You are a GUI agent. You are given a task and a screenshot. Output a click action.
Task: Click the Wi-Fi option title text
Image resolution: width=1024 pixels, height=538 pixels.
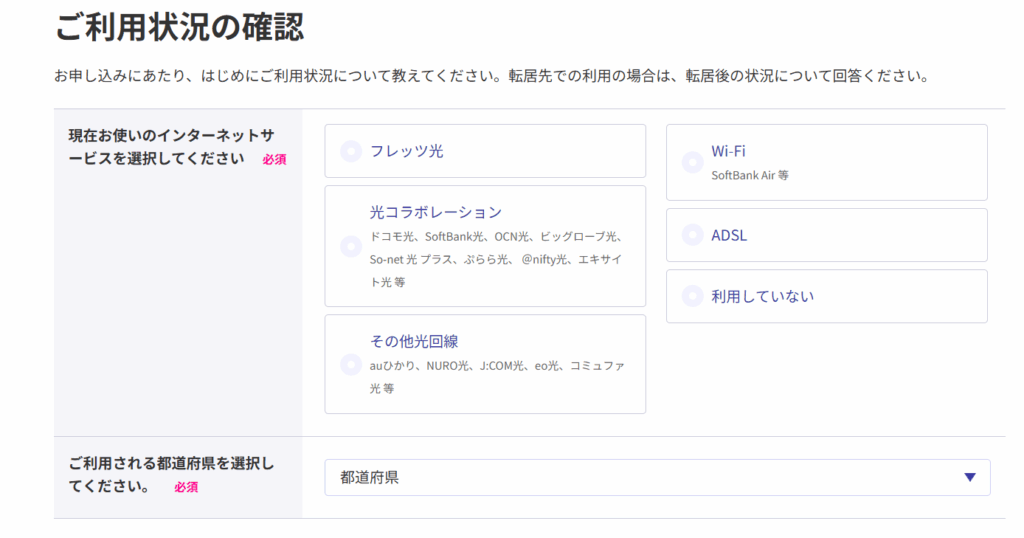728,151
